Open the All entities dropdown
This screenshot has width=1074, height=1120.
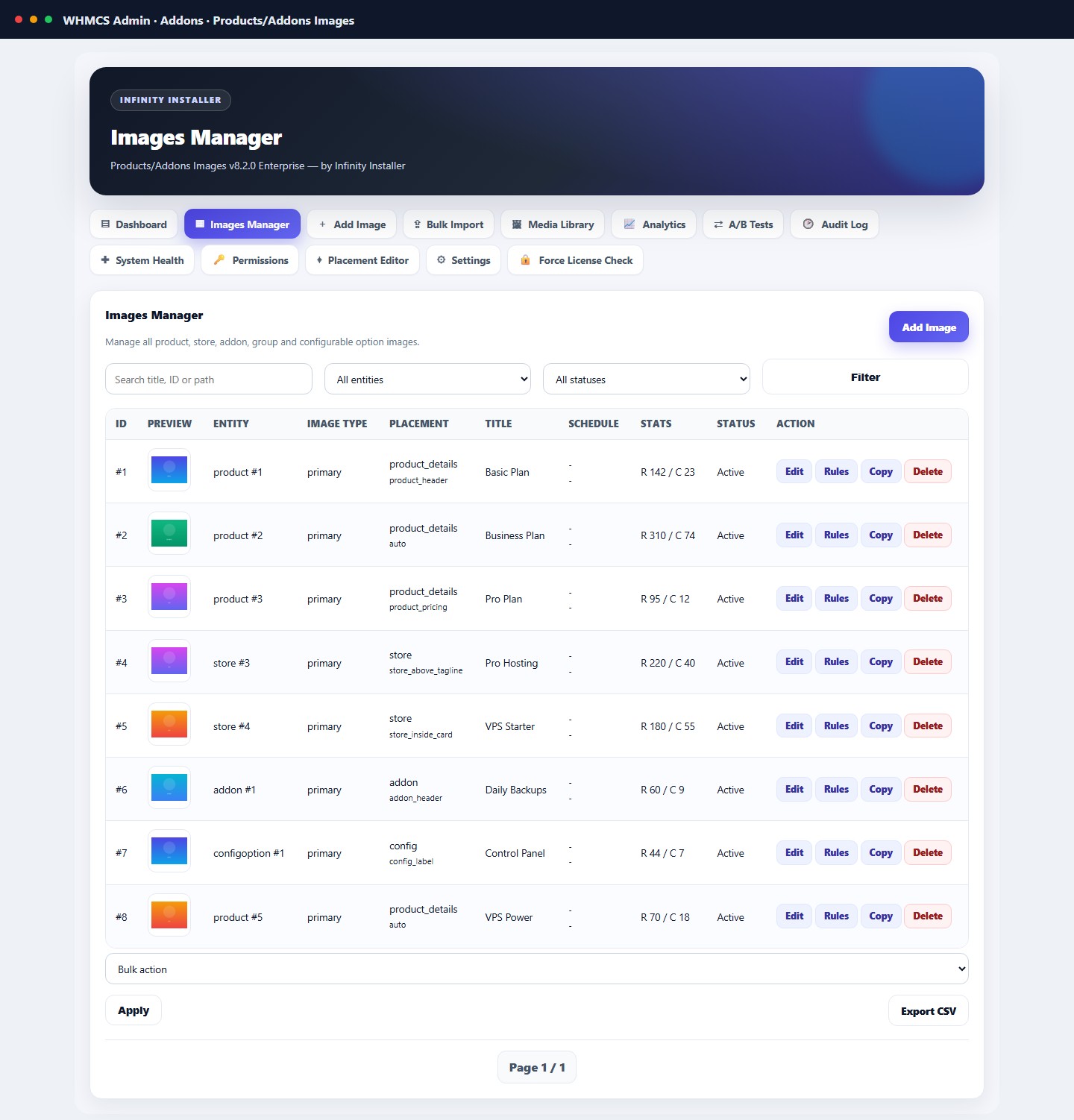click(427, 380)
